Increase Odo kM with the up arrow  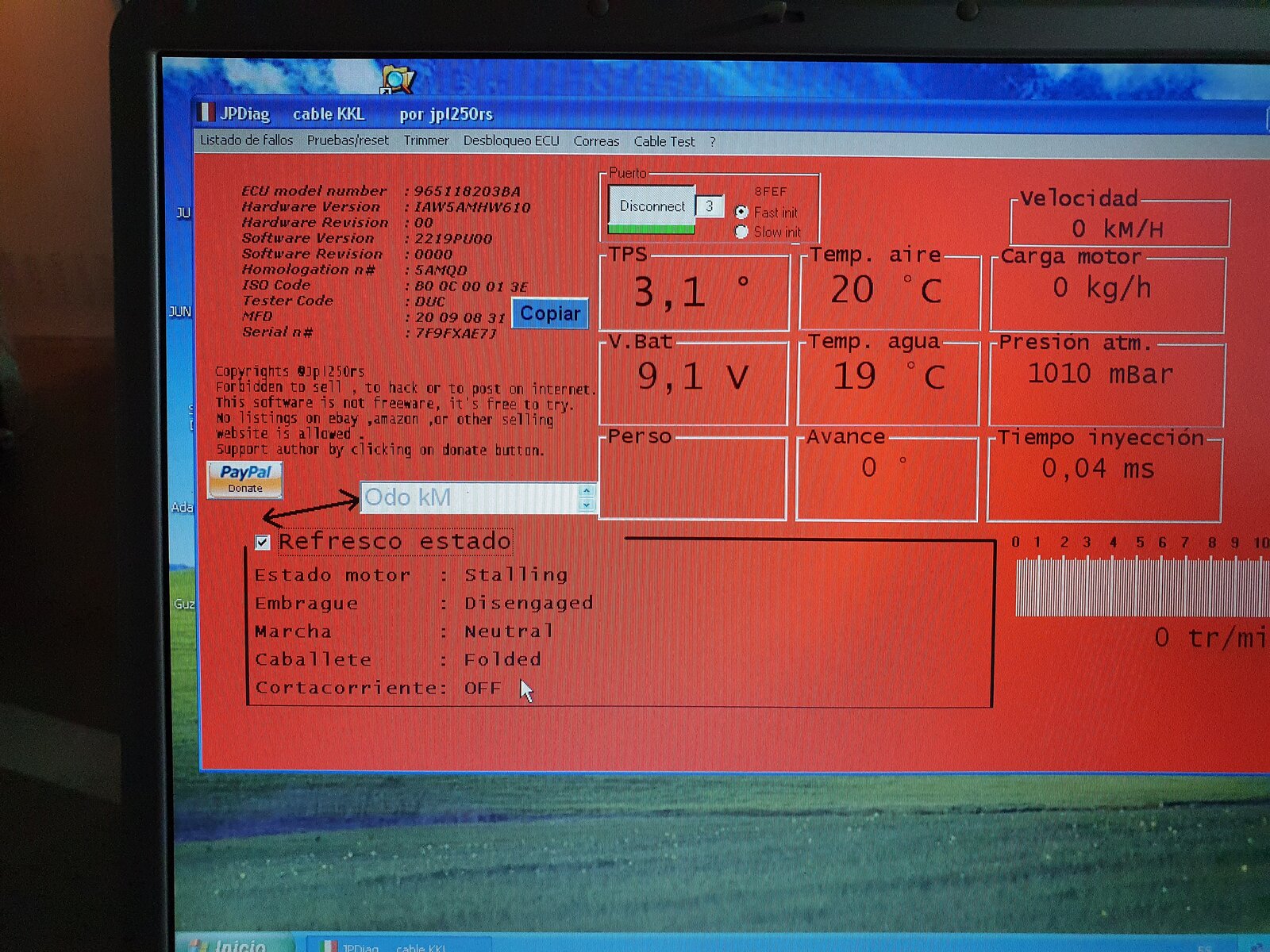pyautogui.click(x=587, y=490)
